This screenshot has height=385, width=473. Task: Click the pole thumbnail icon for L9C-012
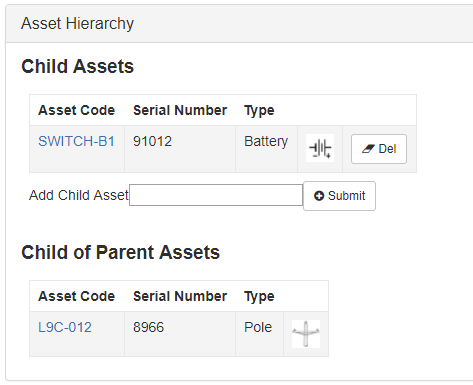[x=306, y=334]
